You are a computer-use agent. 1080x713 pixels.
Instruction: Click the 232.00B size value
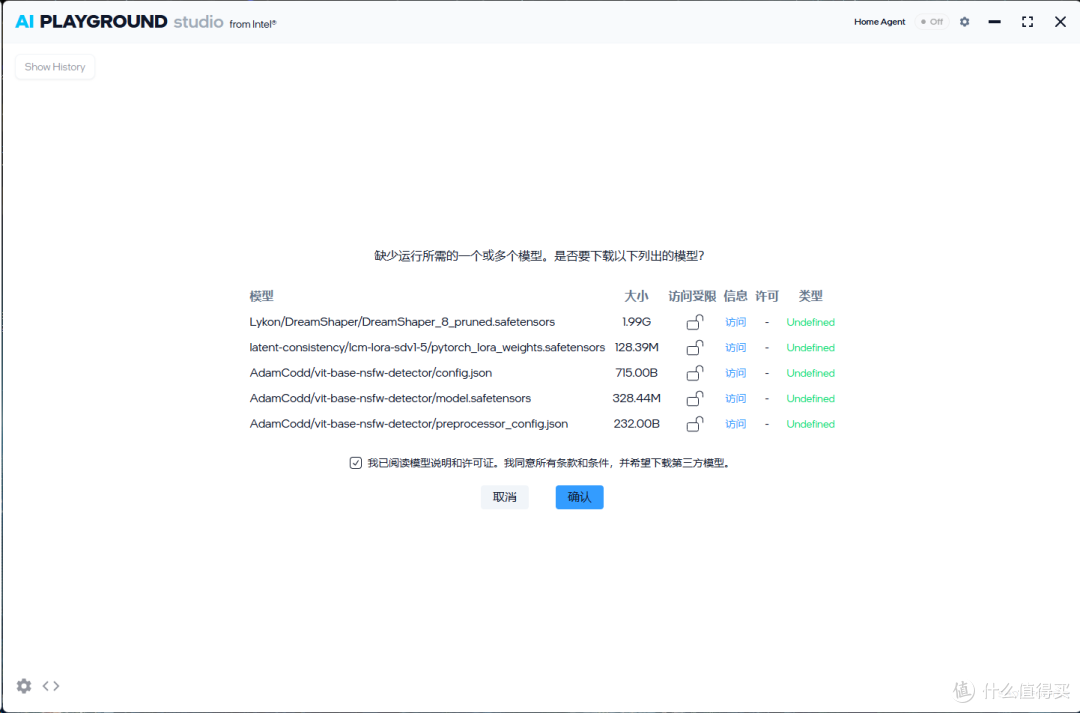pyautogui.click(x=636, y=424)
